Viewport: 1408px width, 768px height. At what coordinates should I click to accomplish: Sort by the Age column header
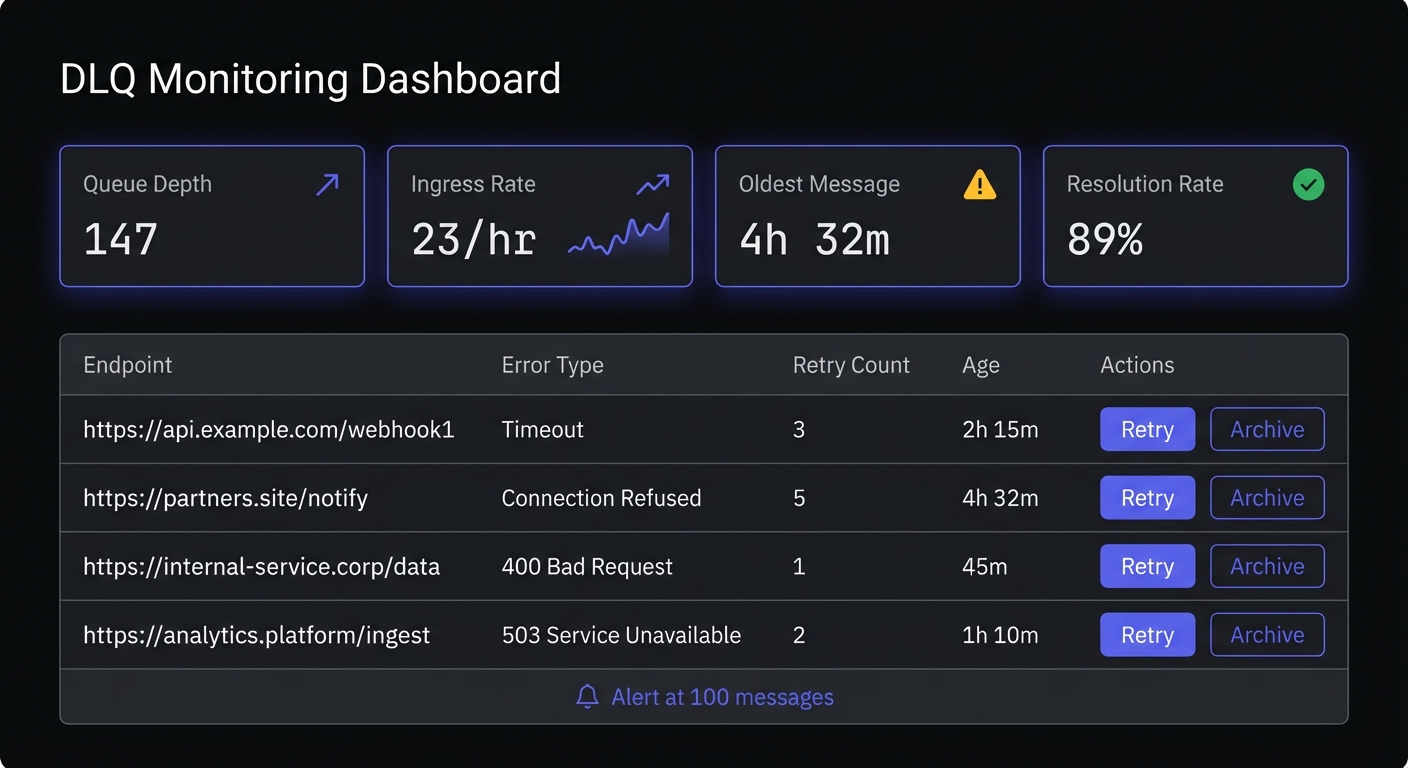(x=980, y=365)
